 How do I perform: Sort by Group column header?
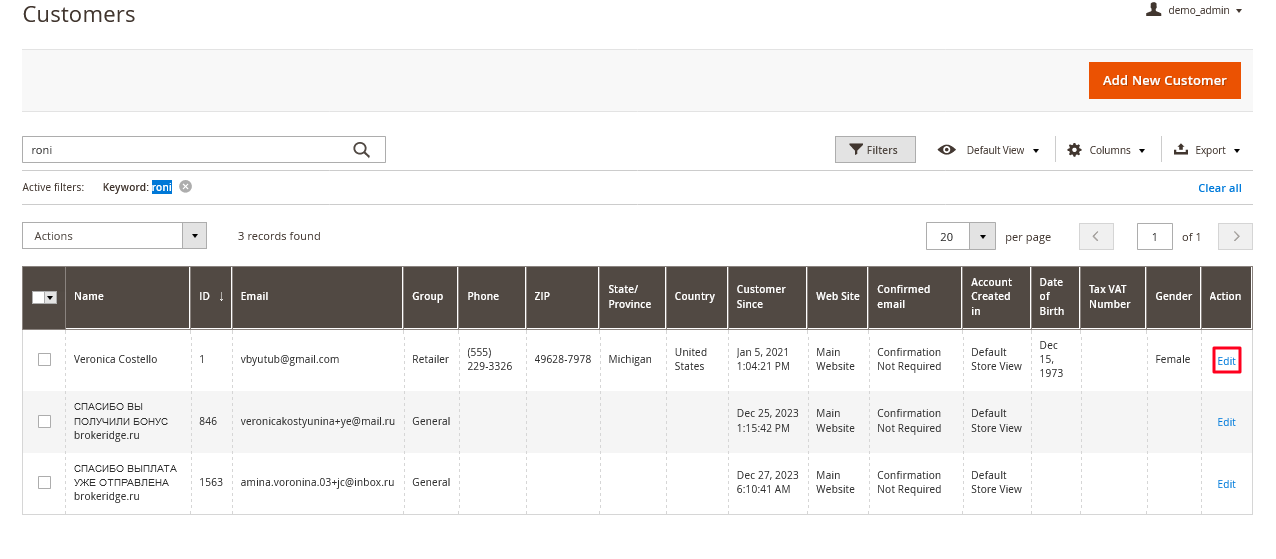click(x=430, y=297)
